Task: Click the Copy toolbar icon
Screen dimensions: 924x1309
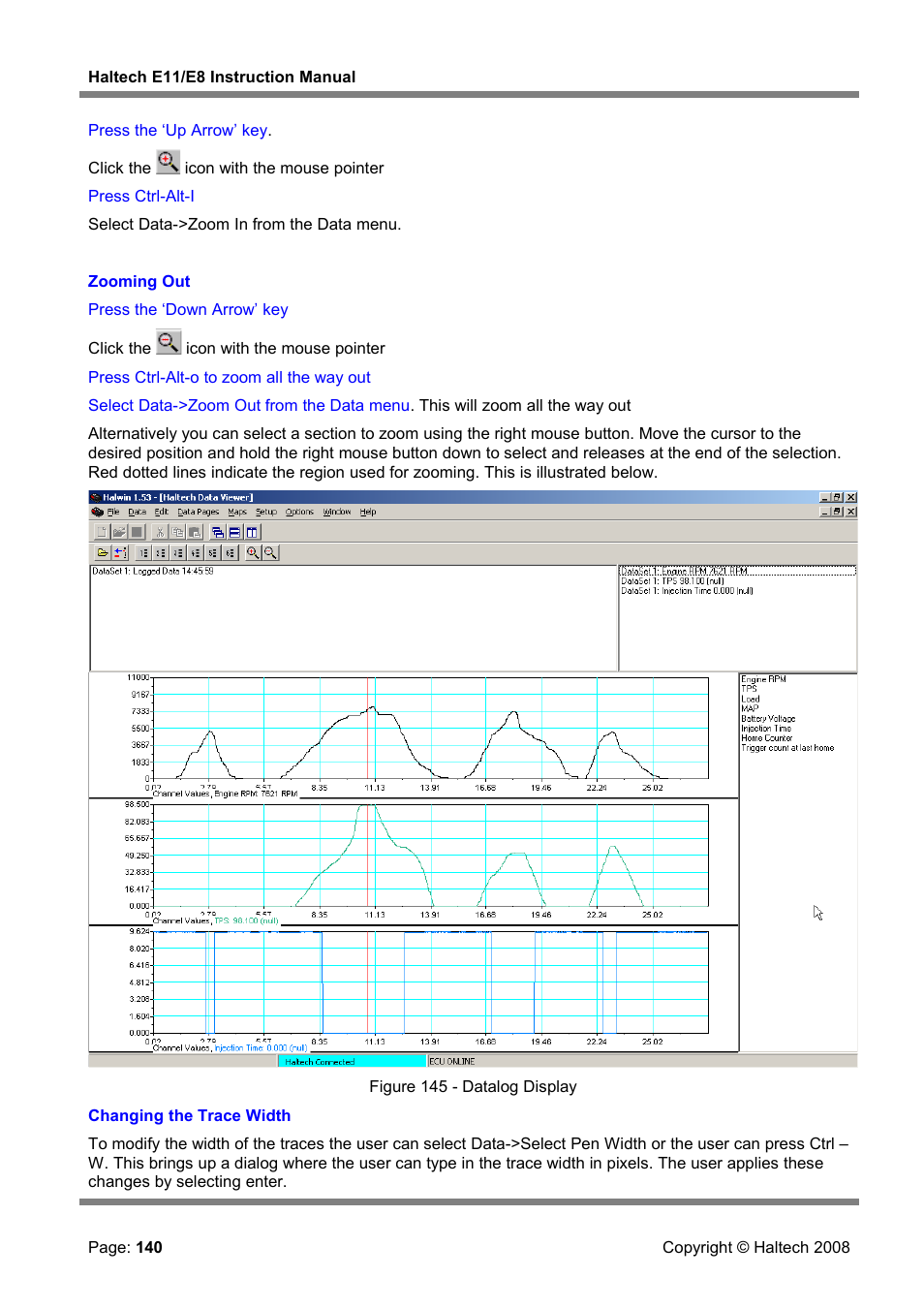Action: coord(177,532)
